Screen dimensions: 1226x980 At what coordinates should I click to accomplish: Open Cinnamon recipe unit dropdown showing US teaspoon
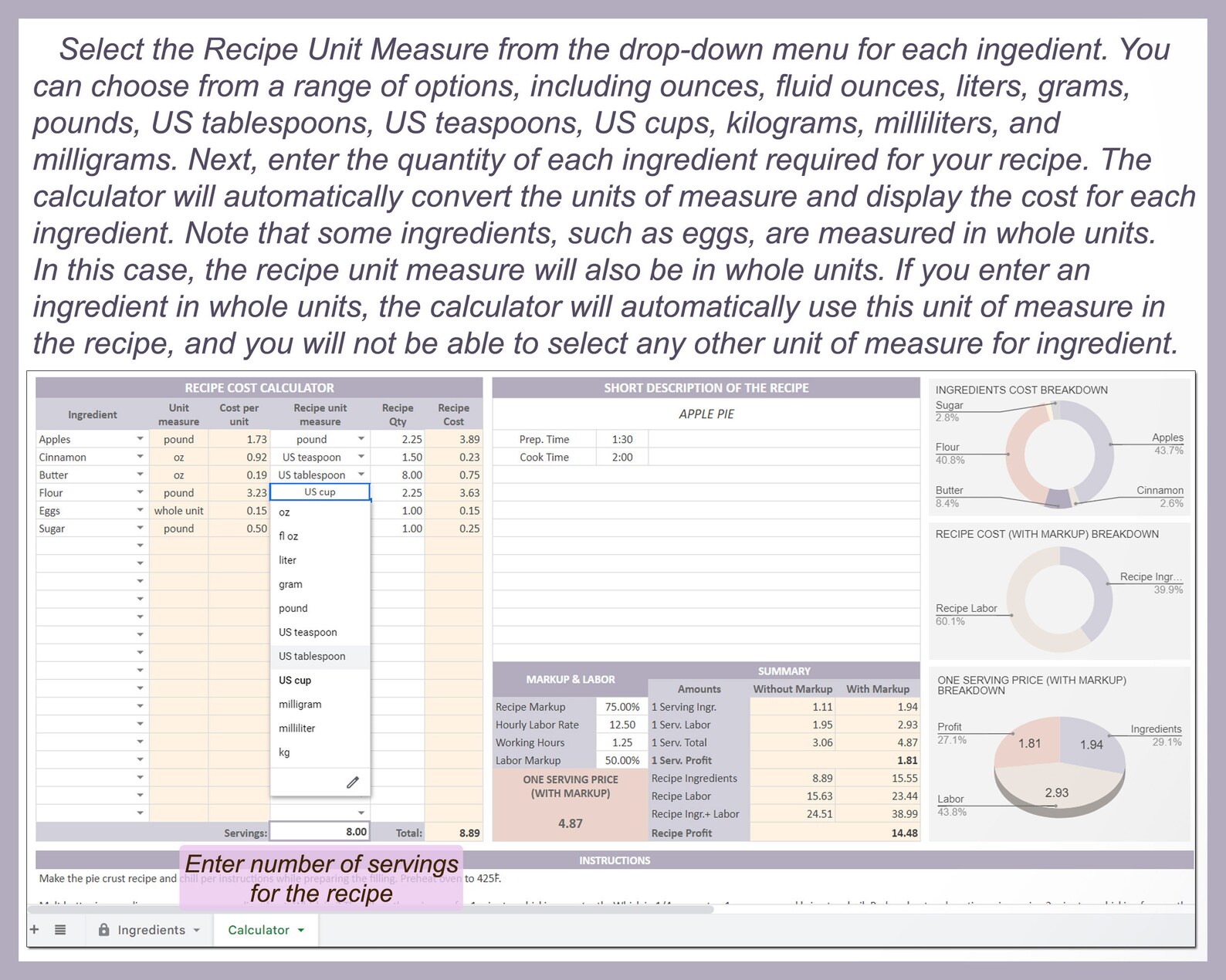coord(361,456)
